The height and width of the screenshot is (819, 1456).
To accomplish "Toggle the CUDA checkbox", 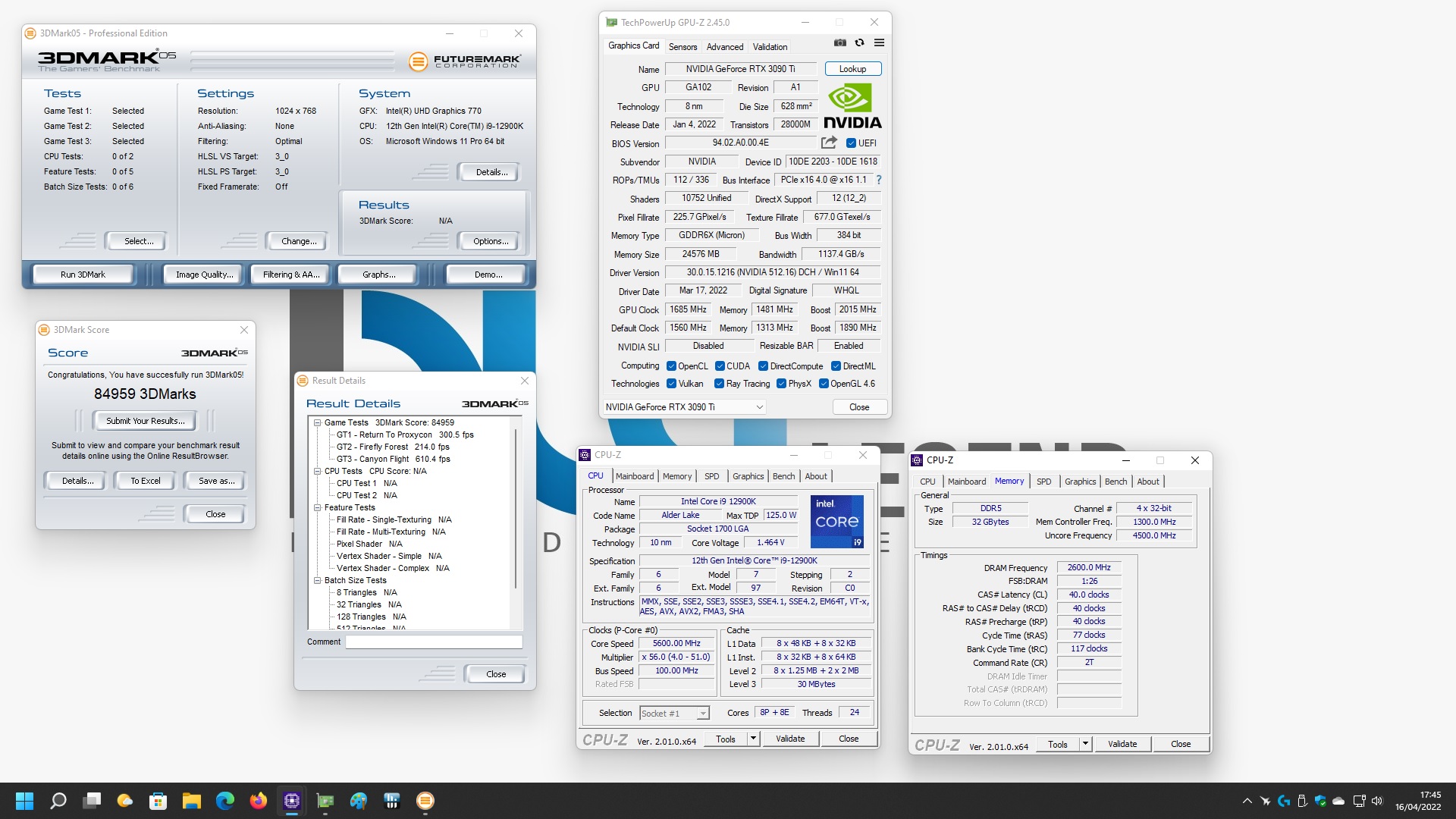I will point(720,366).
